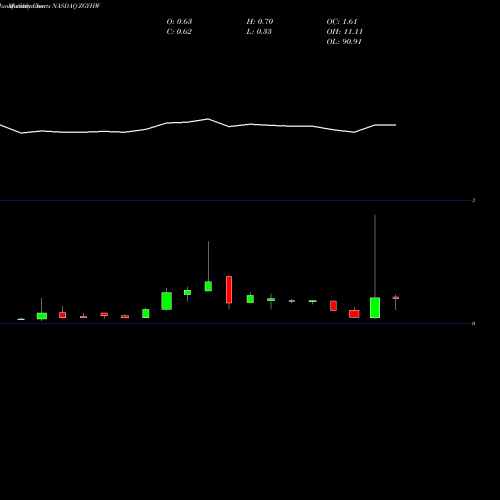Click the upper blue gridline axis label
Viewport: 500px width, 500px height.
pyautogui.click(x=473, y=200)
